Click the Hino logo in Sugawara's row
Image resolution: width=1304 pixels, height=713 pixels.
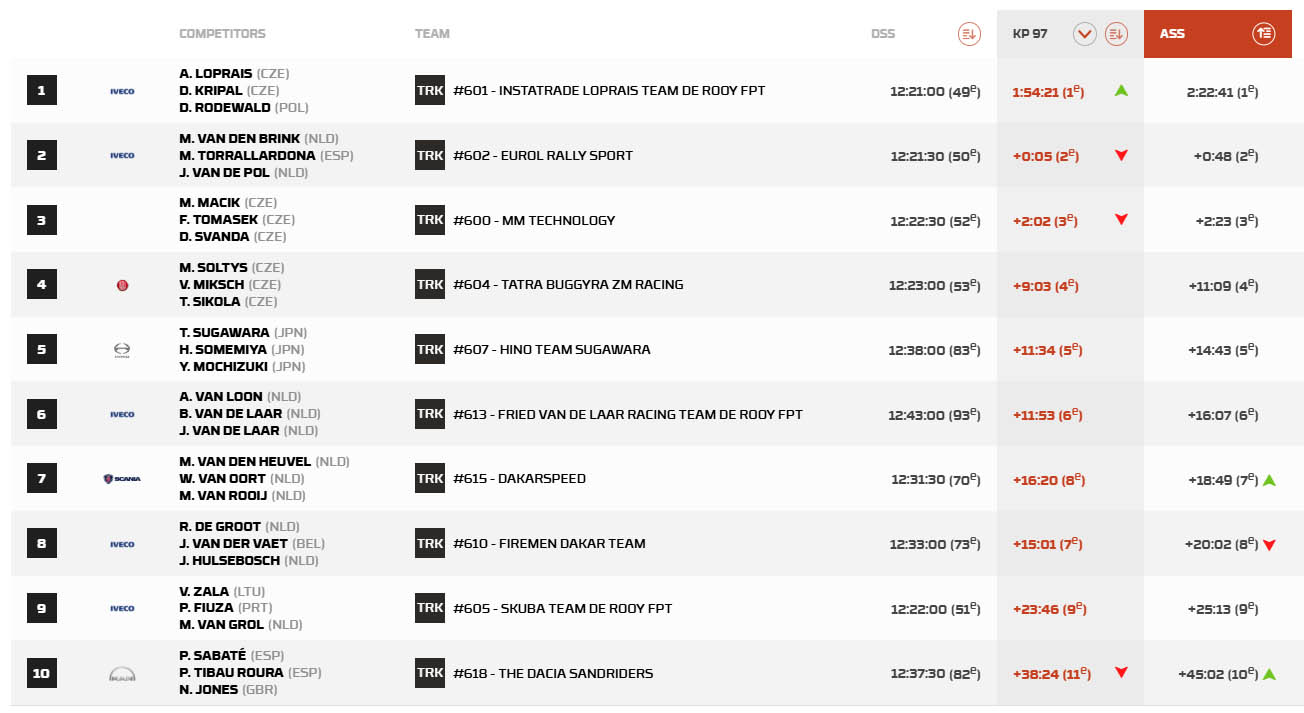(122, 349)
